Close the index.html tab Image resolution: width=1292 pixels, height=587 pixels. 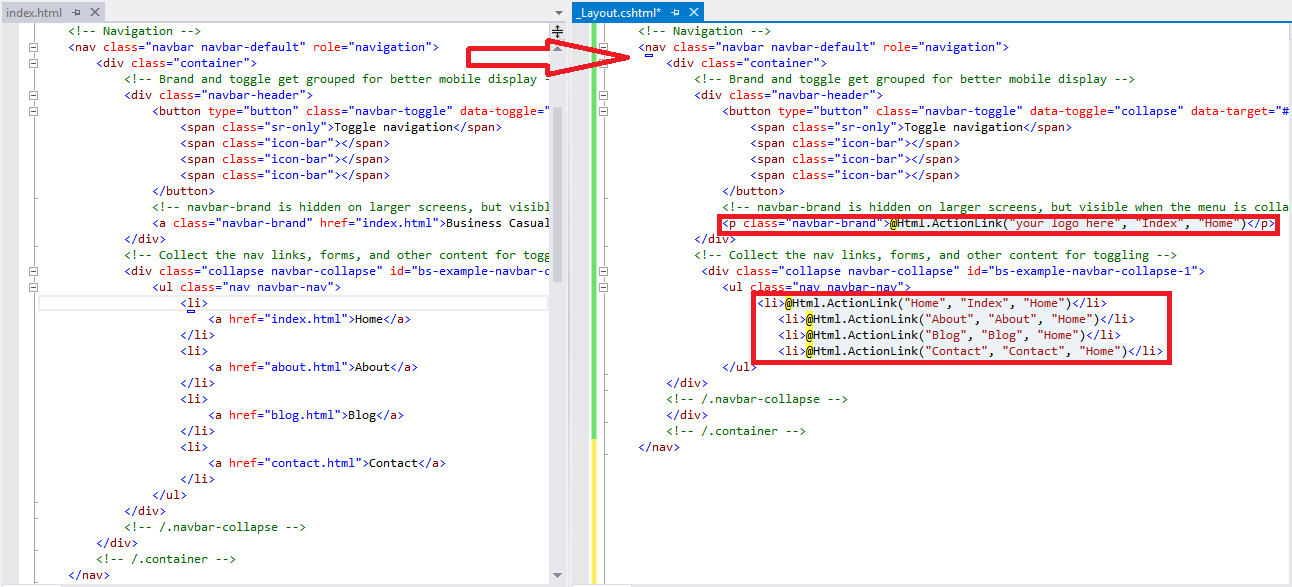point(95,11)
